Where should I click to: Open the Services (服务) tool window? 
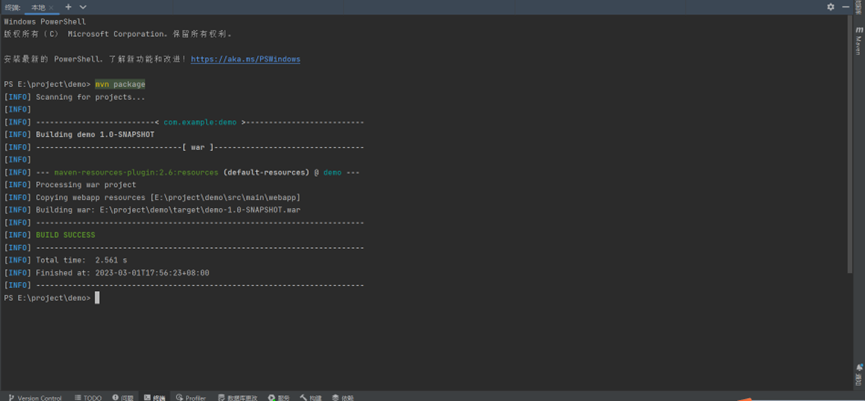(x=279, y=397)
